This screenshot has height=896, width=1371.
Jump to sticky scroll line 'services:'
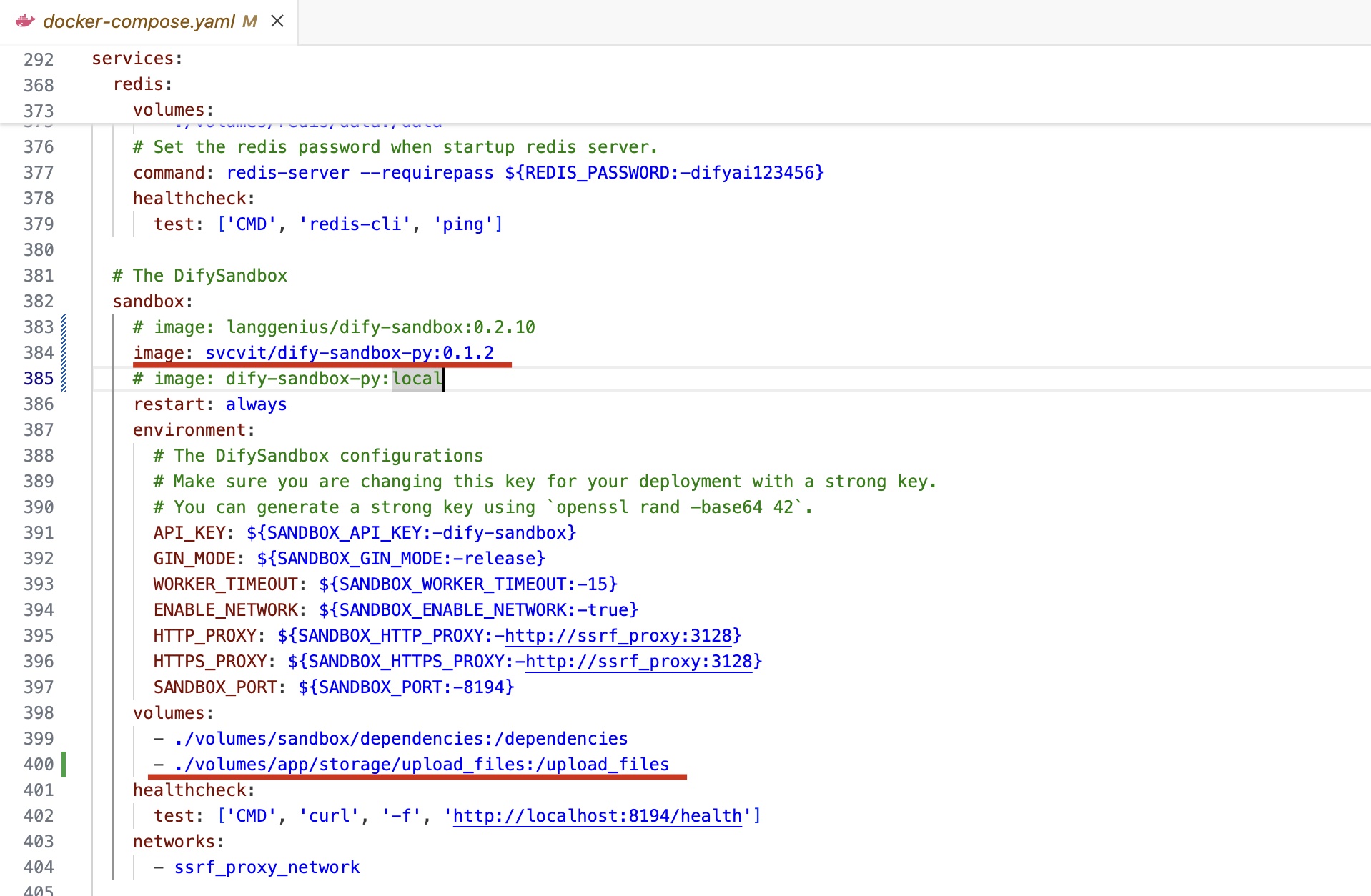137,59
